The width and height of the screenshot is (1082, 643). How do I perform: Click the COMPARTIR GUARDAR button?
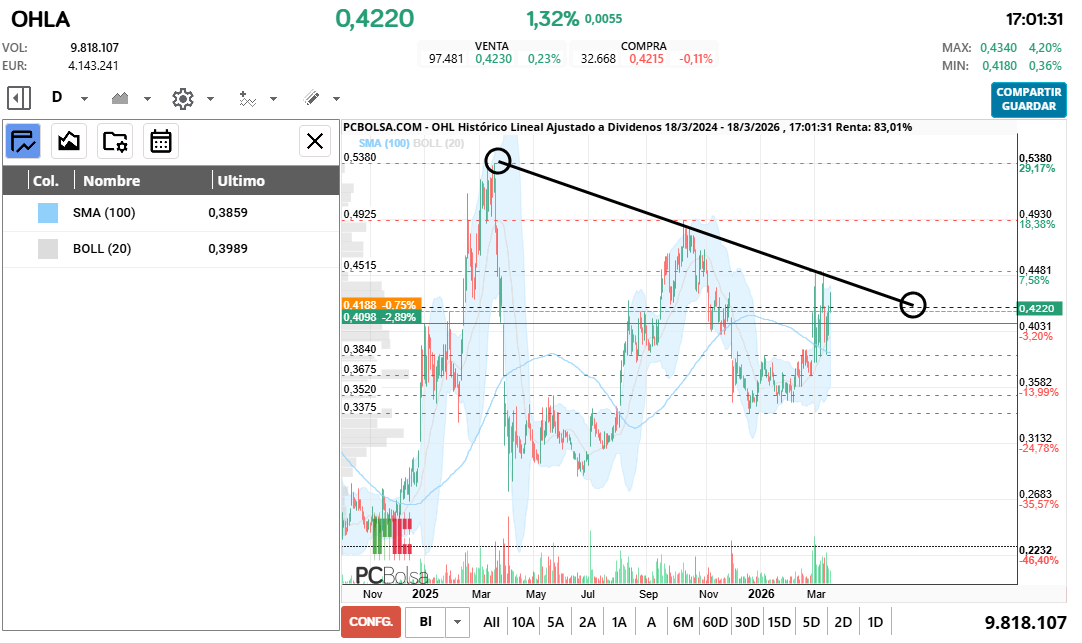coord(1029,99)
